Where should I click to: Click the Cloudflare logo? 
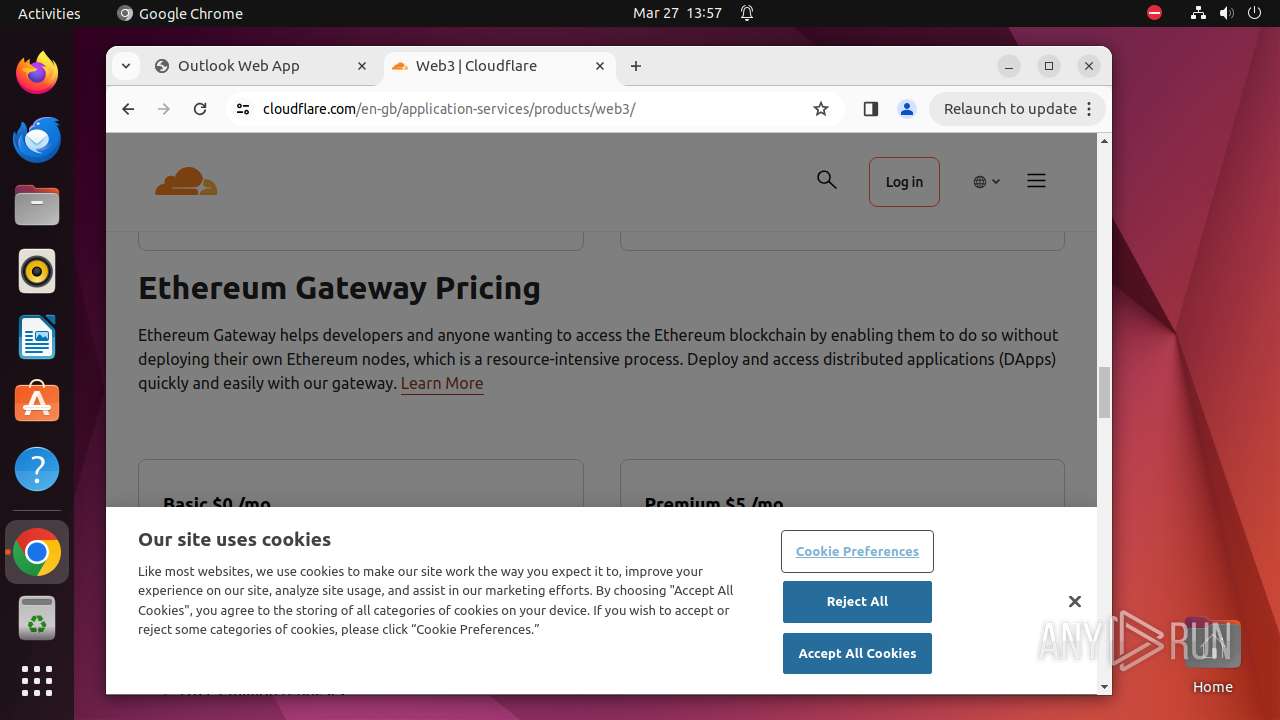point(186,182)
